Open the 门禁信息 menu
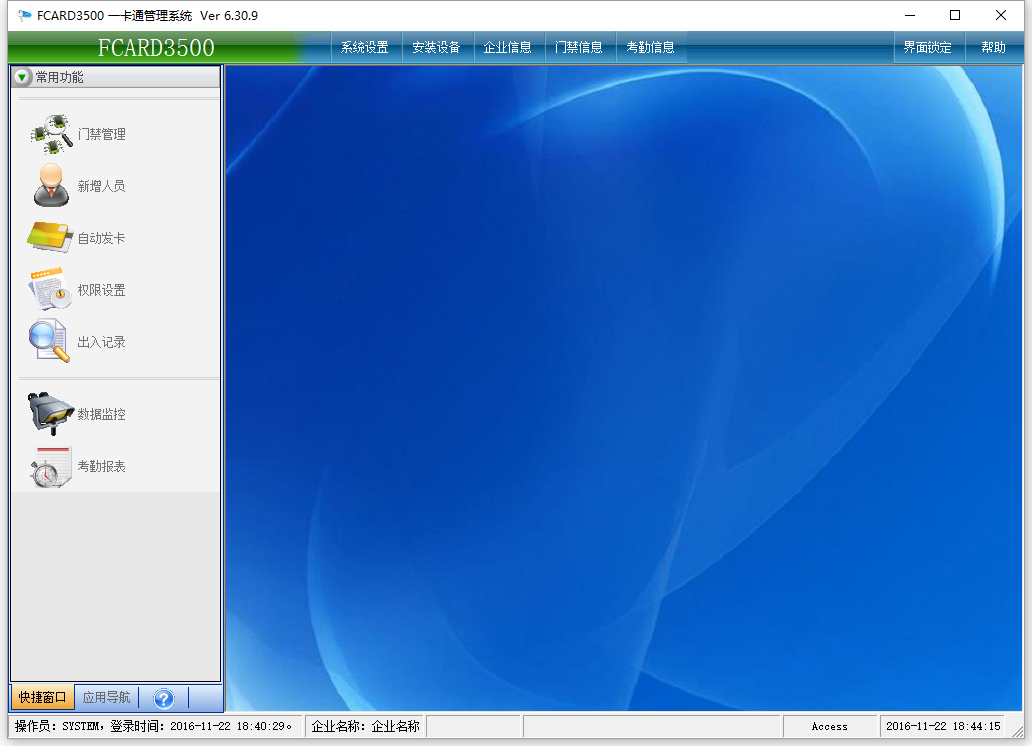This screenshot has height=746, width=1032. point(579,47)
